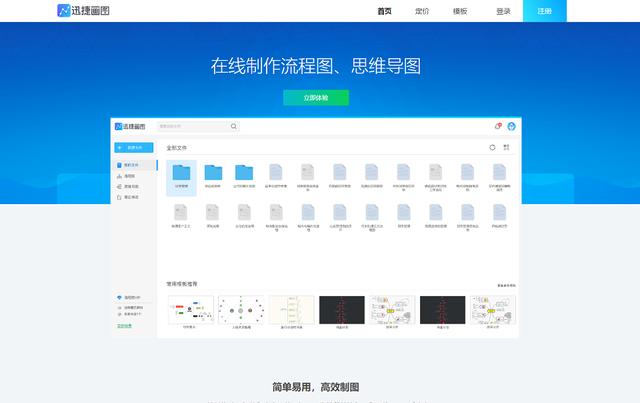Image resolution: width=640 pixels, height=403 pixels.
Task: Open the 首页 navigation tab
Action: (x=384, y=11)
